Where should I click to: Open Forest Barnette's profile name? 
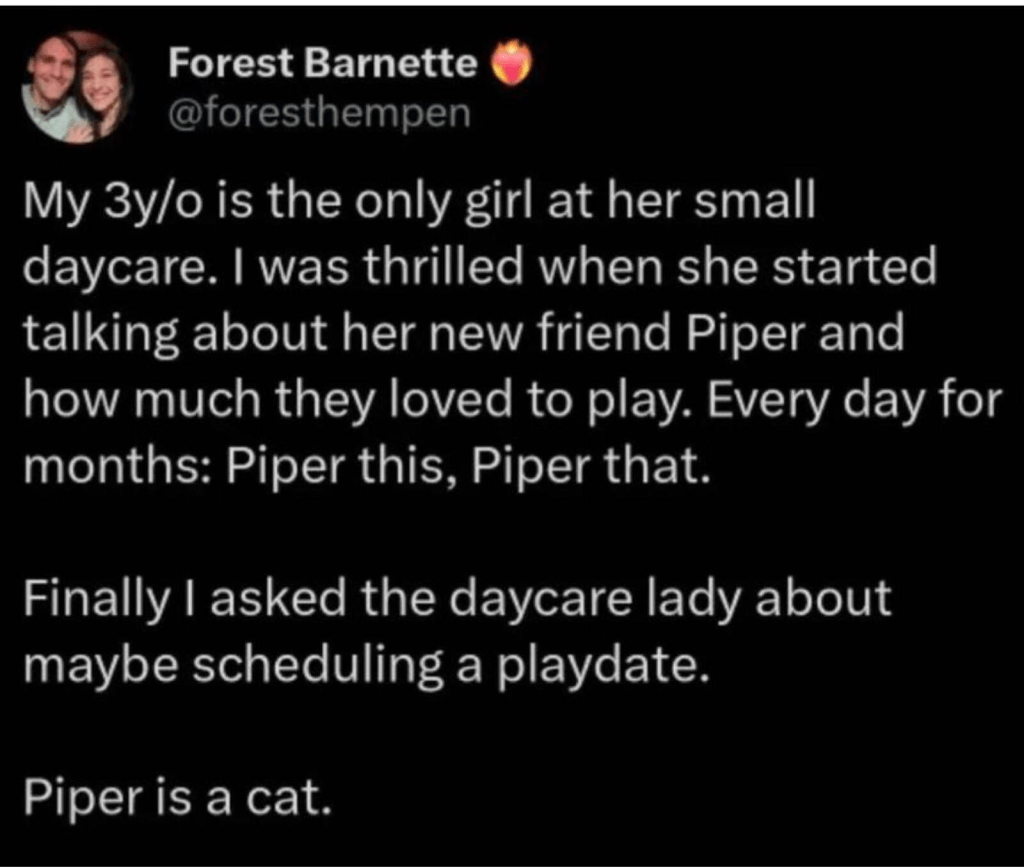point(323,64)
